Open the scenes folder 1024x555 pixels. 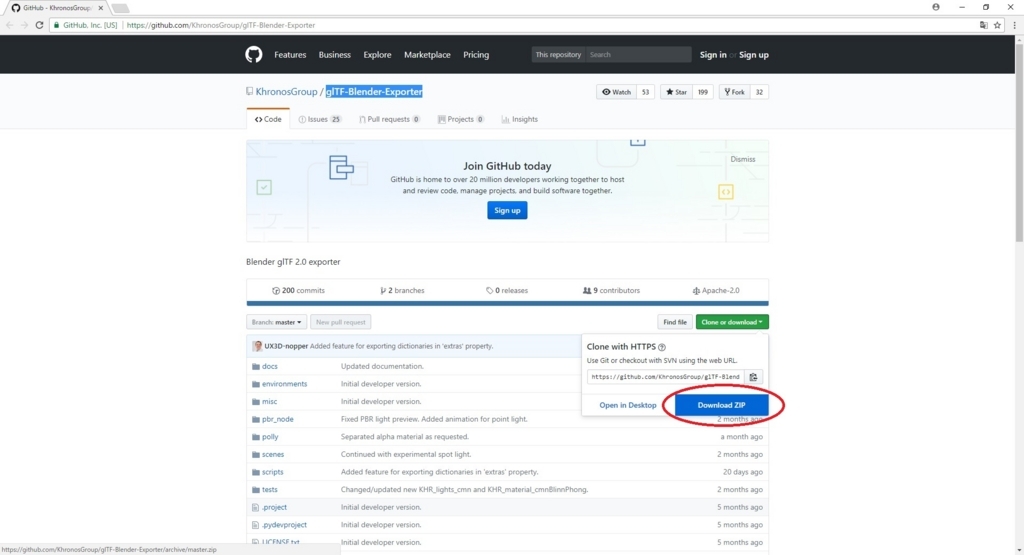click(x=273, y=454)
